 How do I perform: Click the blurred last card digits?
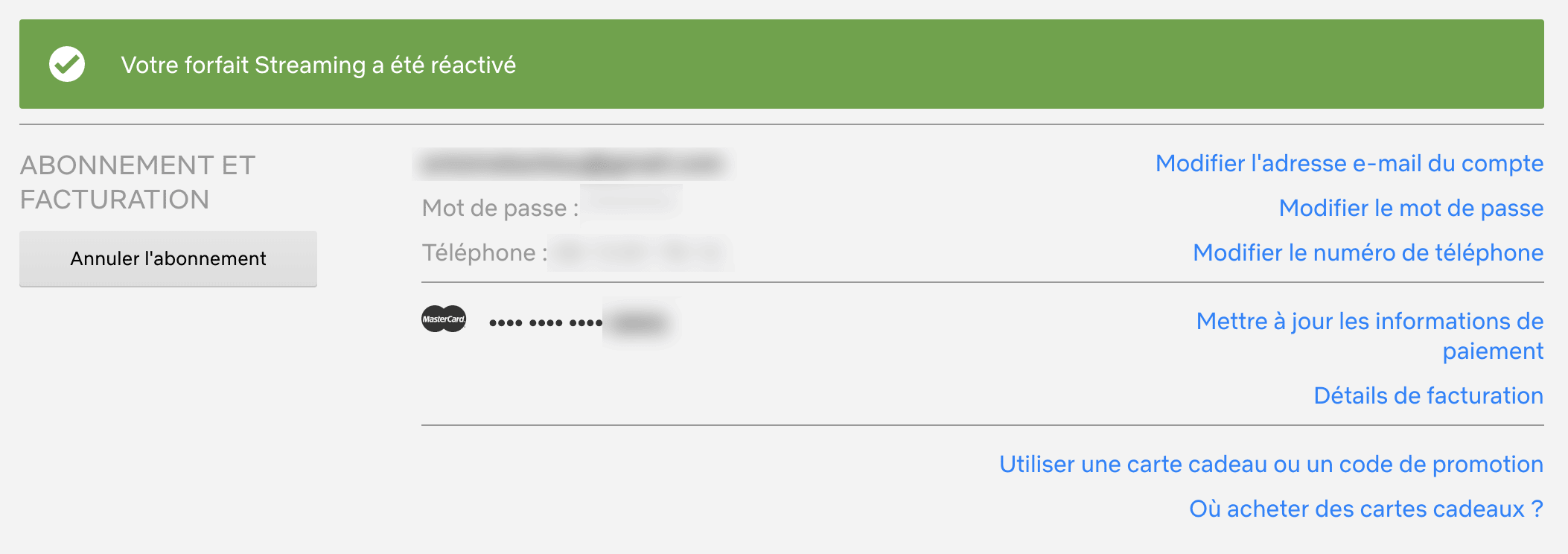click(x=640, y=322)
